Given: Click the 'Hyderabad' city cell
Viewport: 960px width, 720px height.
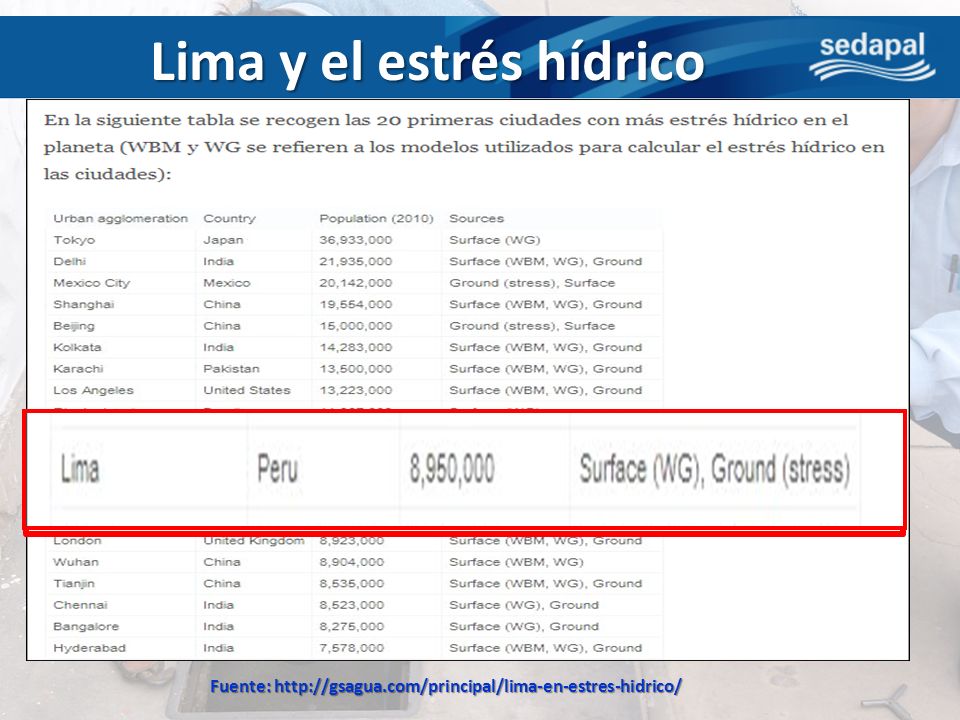Looking at the screenshot, I should point(89,648).
